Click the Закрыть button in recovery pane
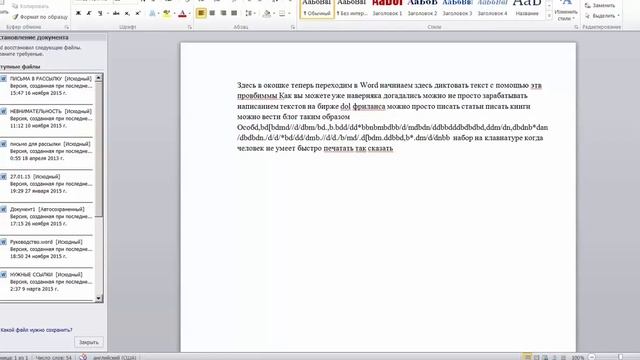 click(x=89, y=342)
